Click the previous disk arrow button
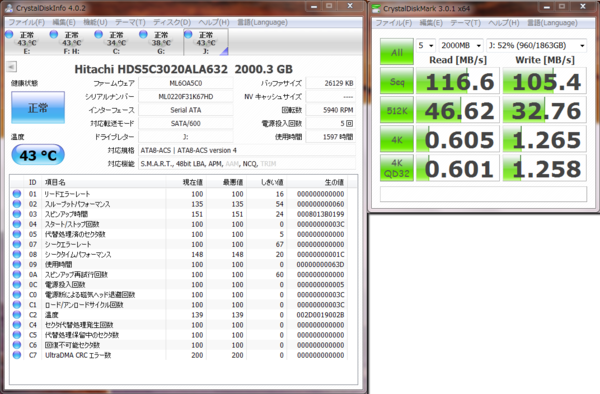This screenshot has height=394, width=600. 11,67
